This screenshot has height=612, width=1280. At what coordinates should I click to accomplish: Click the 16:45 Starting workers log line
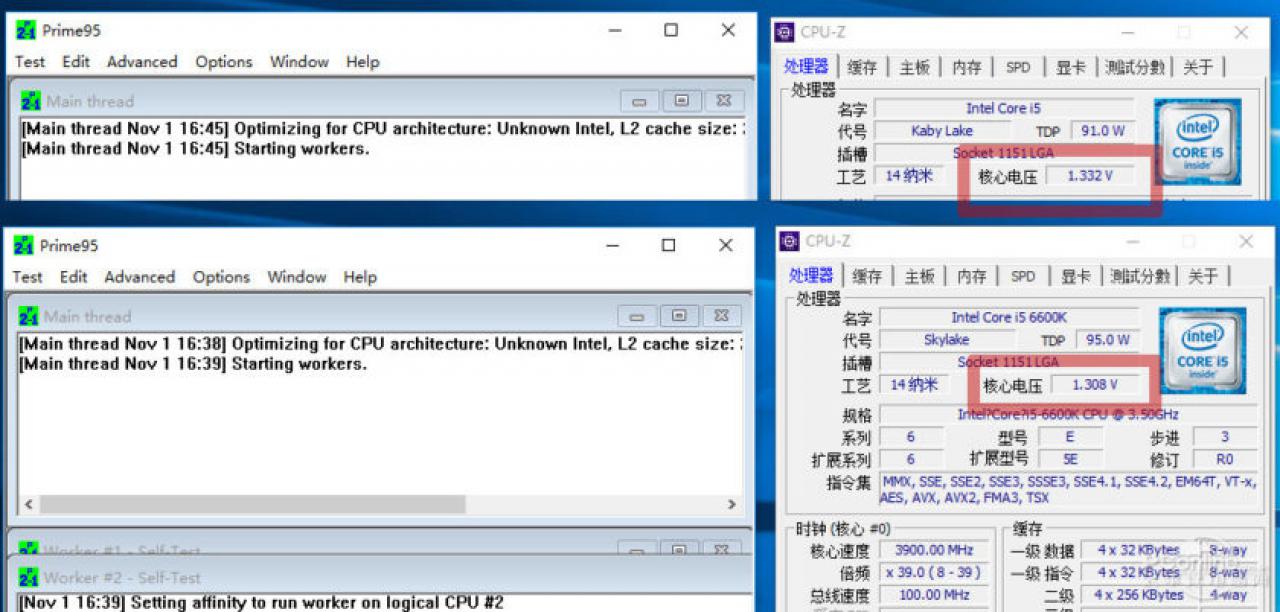coord(195,149)
